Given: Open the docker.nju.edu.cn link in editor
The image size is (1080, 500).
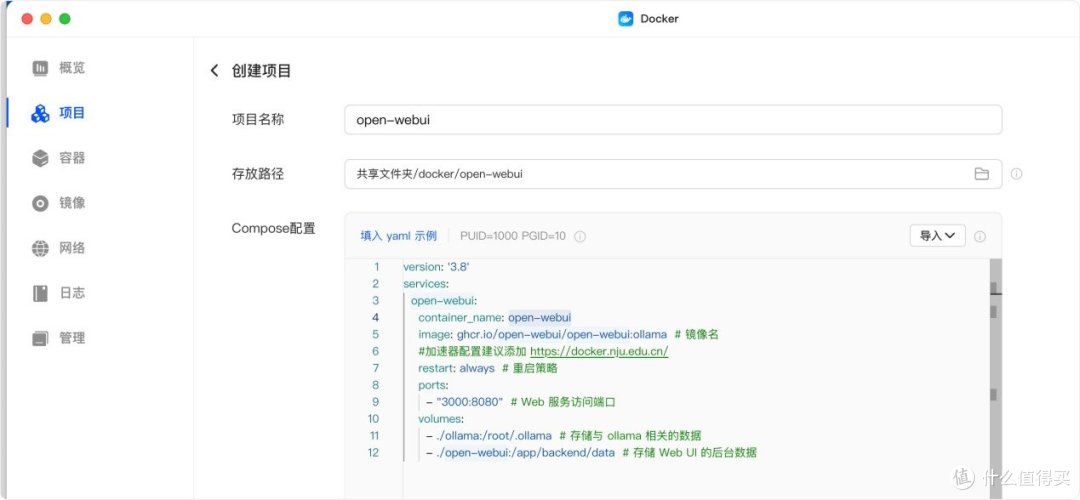Looking at the screenshot, I should (599, 351).
